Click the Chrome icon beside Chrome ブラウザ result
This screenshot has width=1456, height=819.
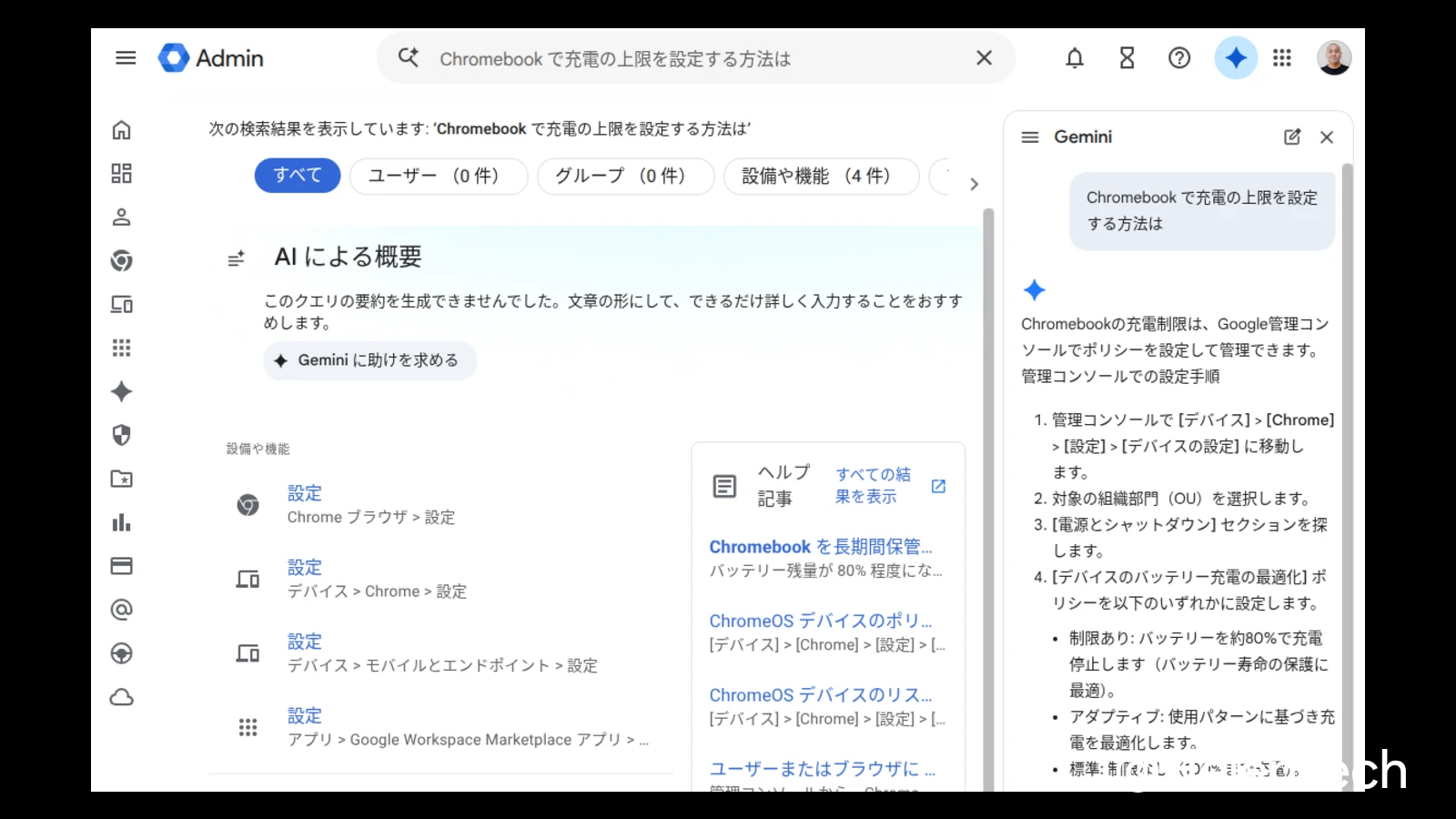click(x=248, y=505)
